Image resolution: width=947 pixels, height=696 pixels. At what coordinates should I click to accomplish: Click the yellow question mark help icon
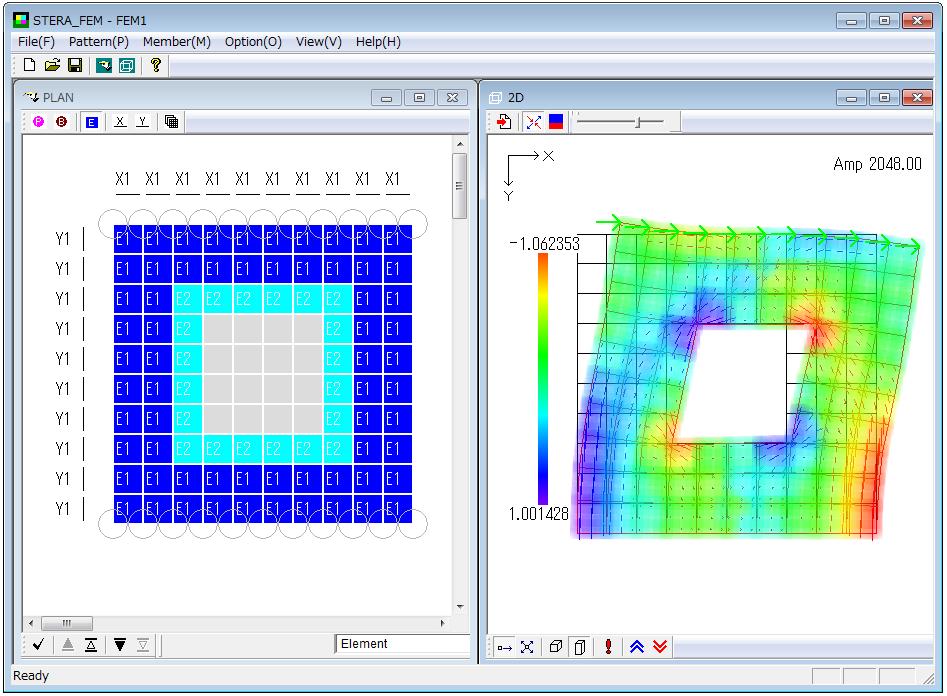155,65
